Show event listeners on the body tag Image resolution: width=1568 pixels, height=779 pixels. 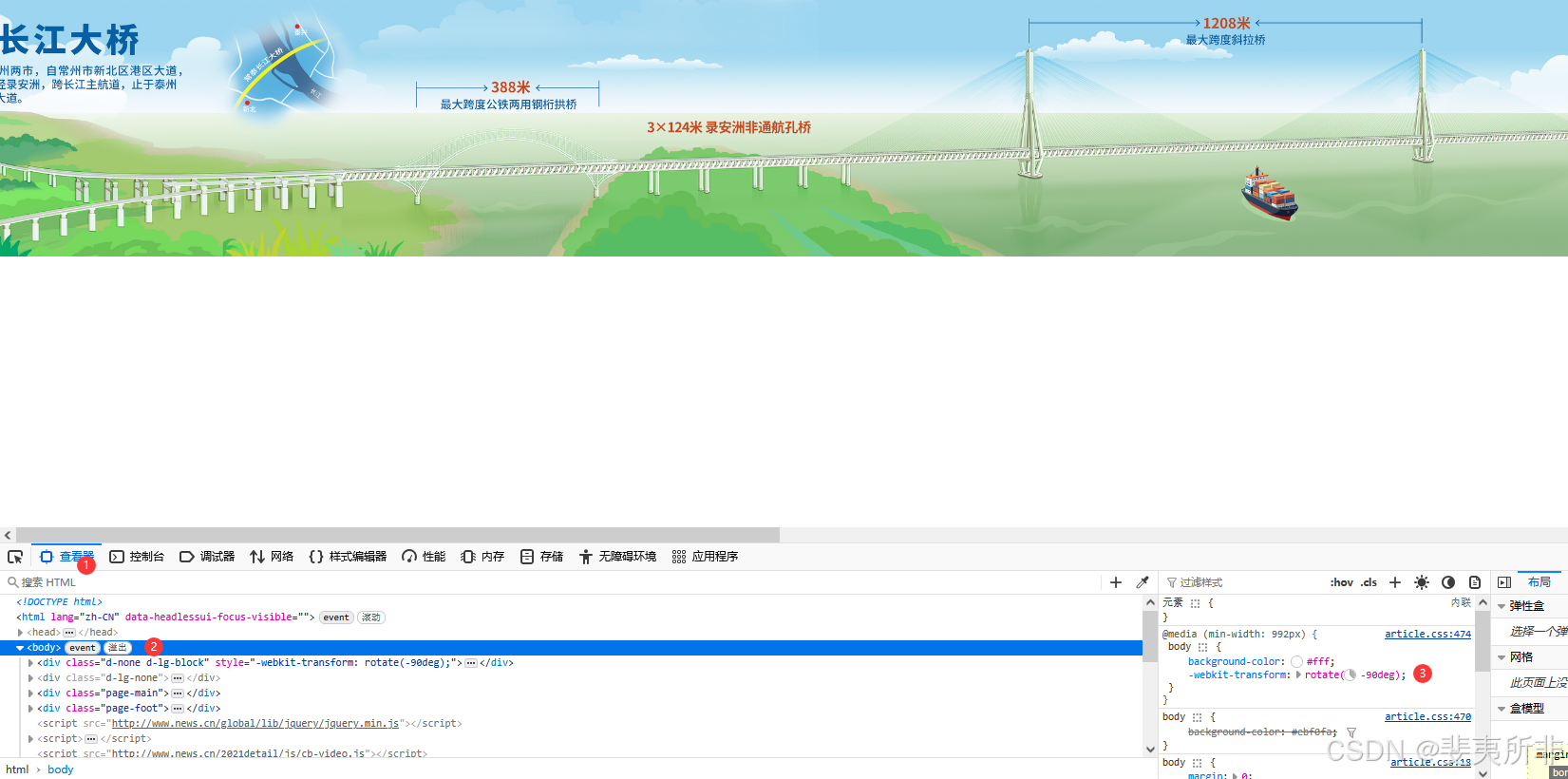pyautogui.click(x=83, y=648)
